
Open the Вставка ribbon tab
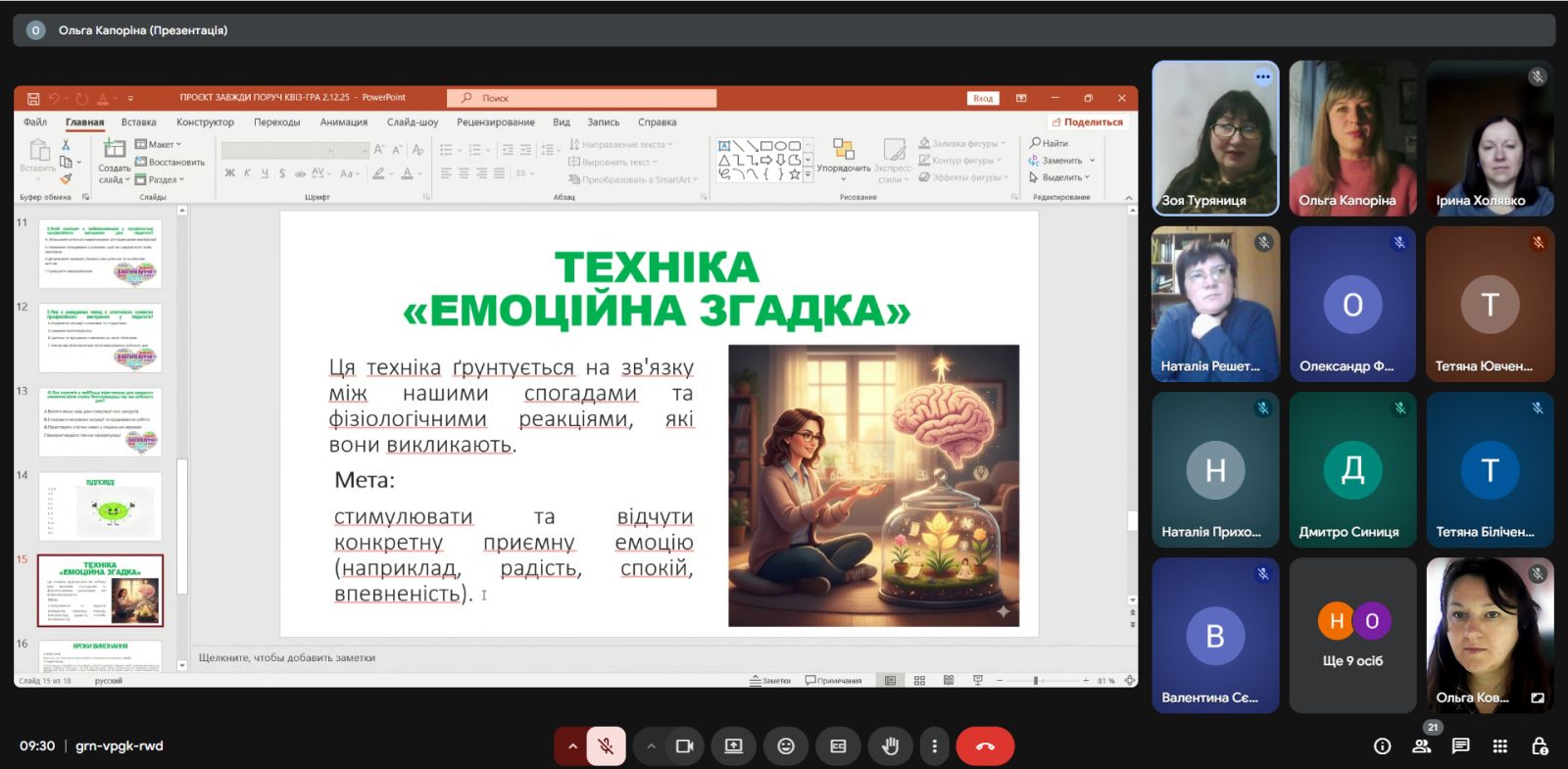(138, 122)
